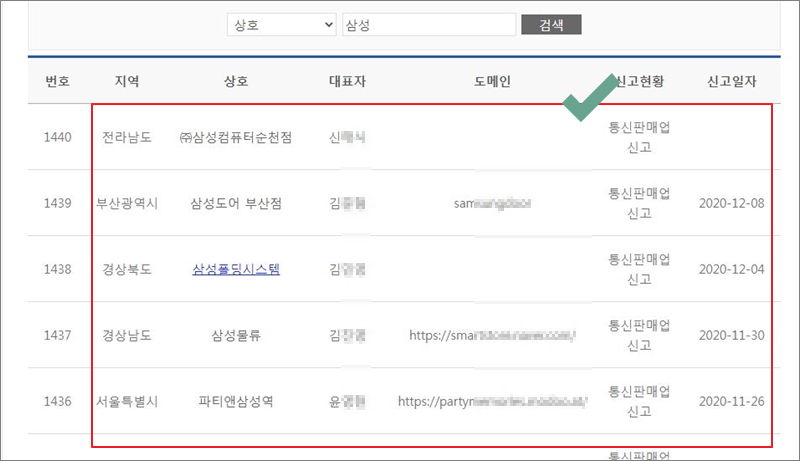Image resolution: width=800 pixels, height=461 pixels.
Task: Select the 신고일자 column header
Action: 731,81
